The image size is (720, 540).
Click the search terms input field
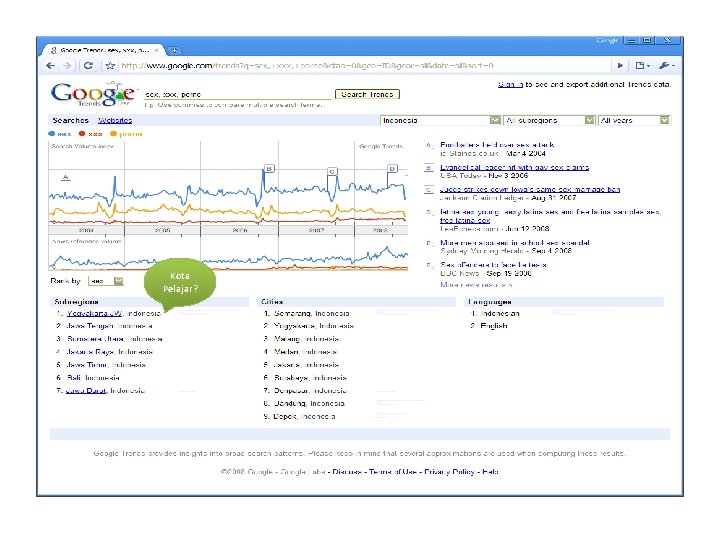click(x=238, y=94)
